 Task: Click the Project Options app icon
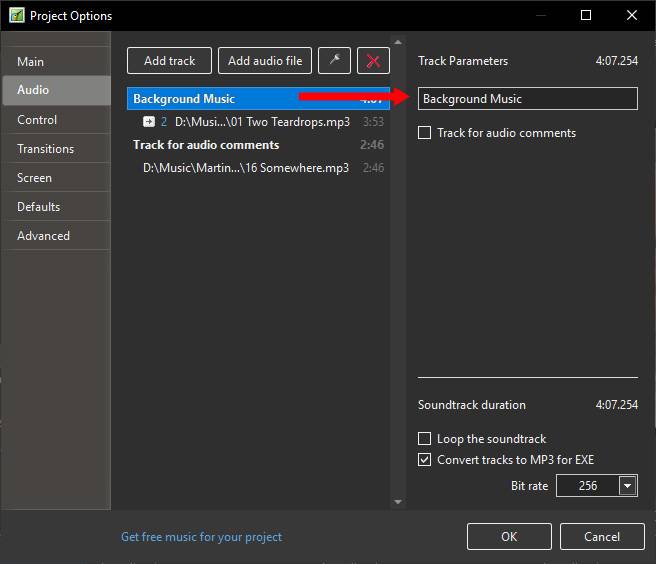(x=17, y=15)
